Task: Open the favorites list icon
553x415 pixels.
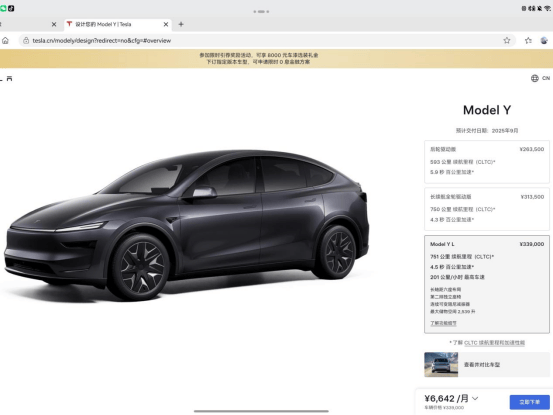Action: click(x=528, y=41)
